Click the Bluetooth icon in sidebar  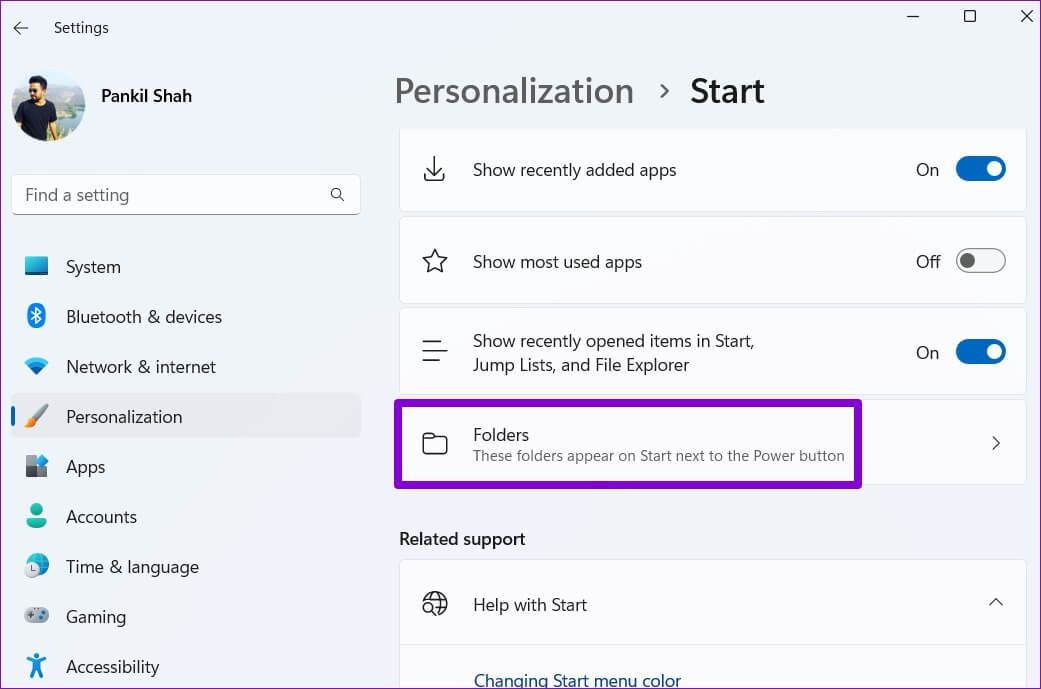37,316
